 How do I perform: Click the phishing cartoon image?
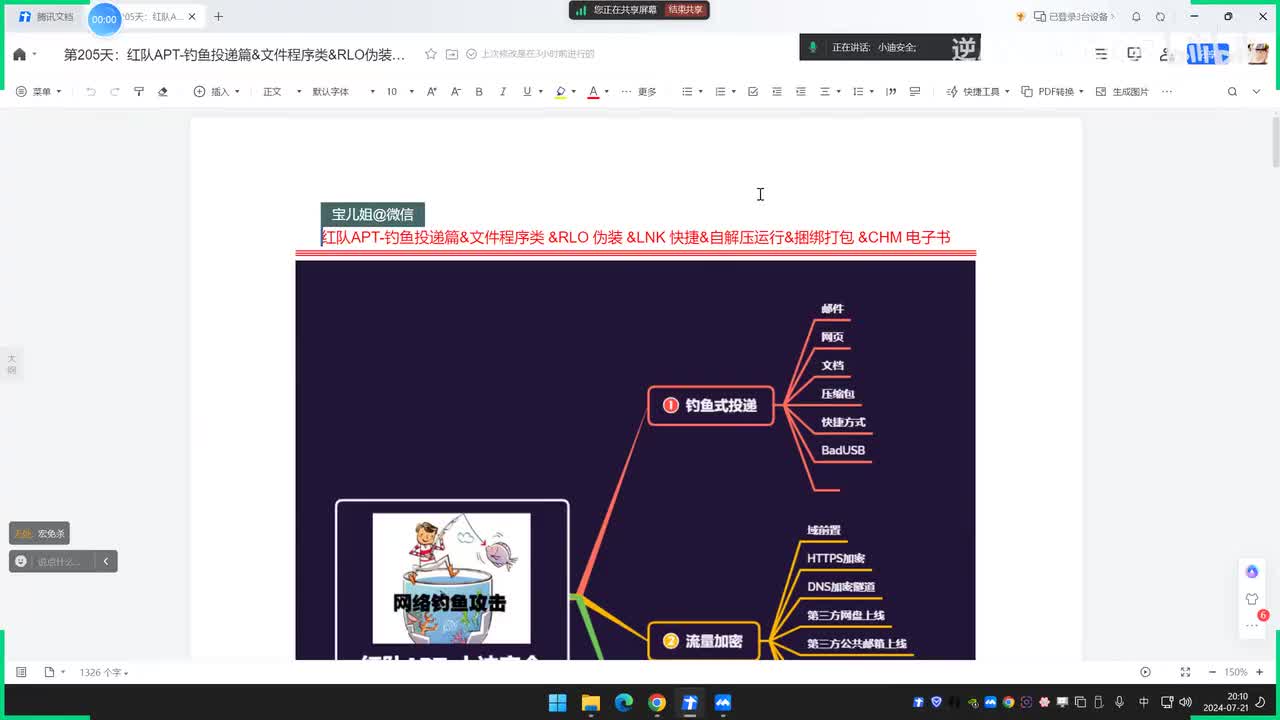pyautogui.click(x=452, y=578)
